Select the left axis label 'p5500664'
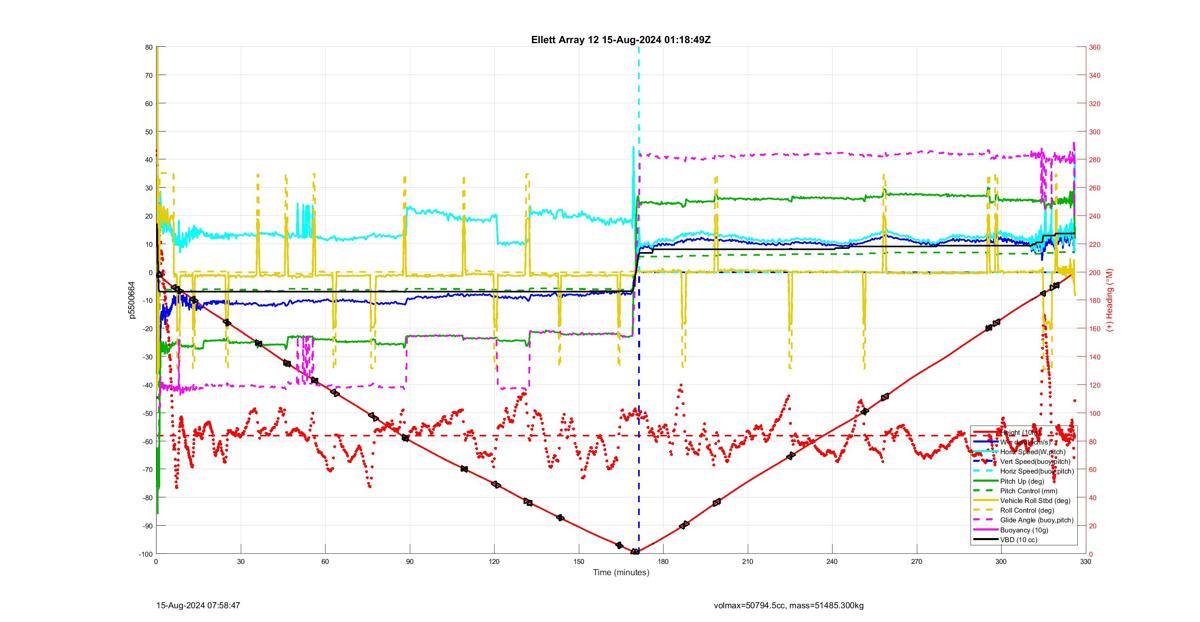The image size is (1200, 622). coord(132,300)
